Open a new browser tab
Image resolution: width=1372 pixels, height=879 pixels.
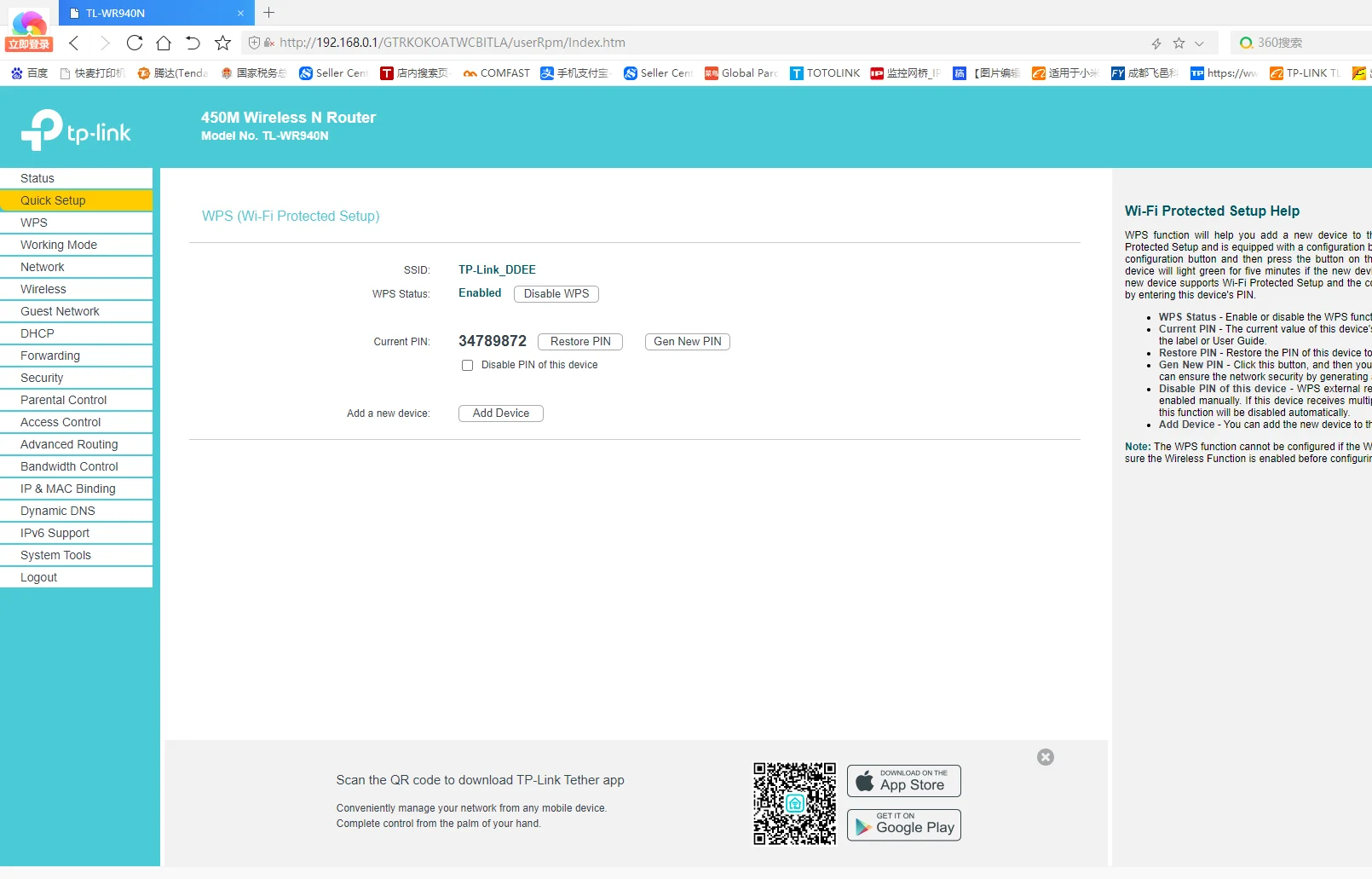(x=269, y=13)
